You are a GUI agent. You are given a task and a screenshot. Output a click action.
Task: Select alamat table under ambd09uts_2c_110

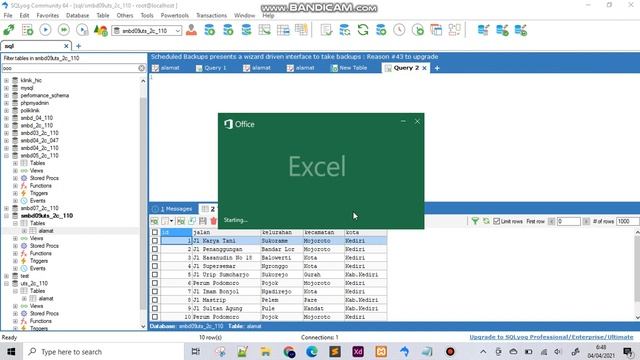tap(46, 231)
